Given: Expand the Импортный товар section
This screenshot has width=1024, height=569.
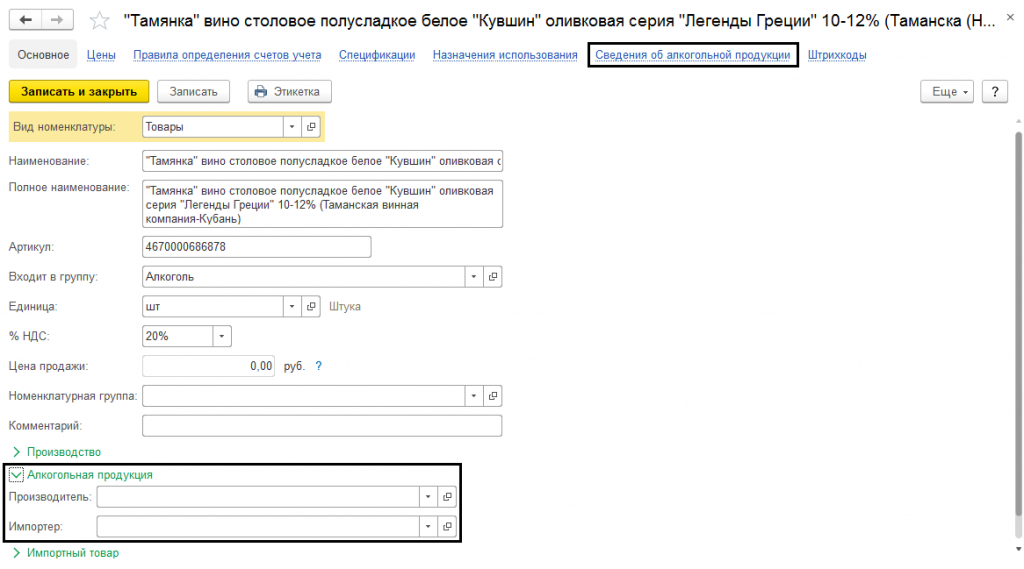Looking at the screenshot, I should pos(16,553).
